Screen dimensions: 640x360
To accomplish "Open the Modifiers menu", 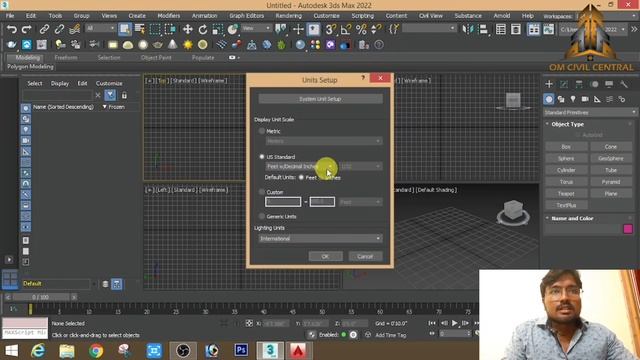I will click(x=169, y=16).
